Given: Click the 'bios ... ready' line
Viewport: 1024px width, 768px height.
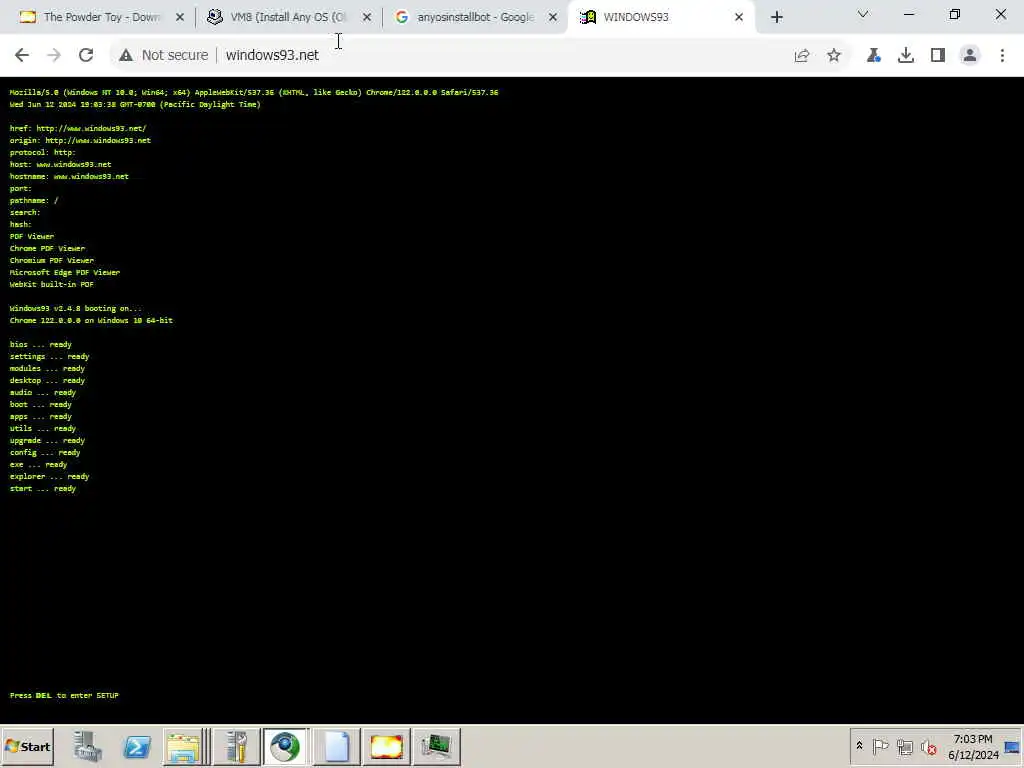Looking at the screenshot, I should [x=40, y=344].
